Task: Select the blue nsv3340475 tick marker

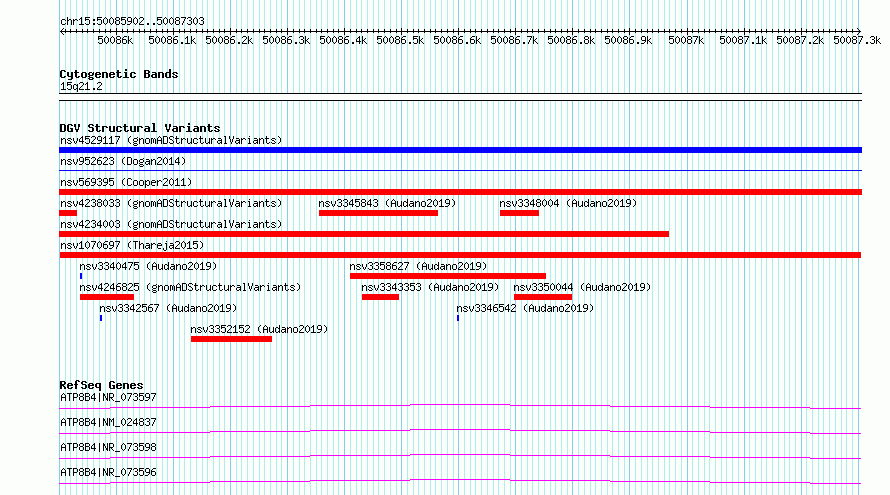Action: pyautogui.click(x=81, y=276)
